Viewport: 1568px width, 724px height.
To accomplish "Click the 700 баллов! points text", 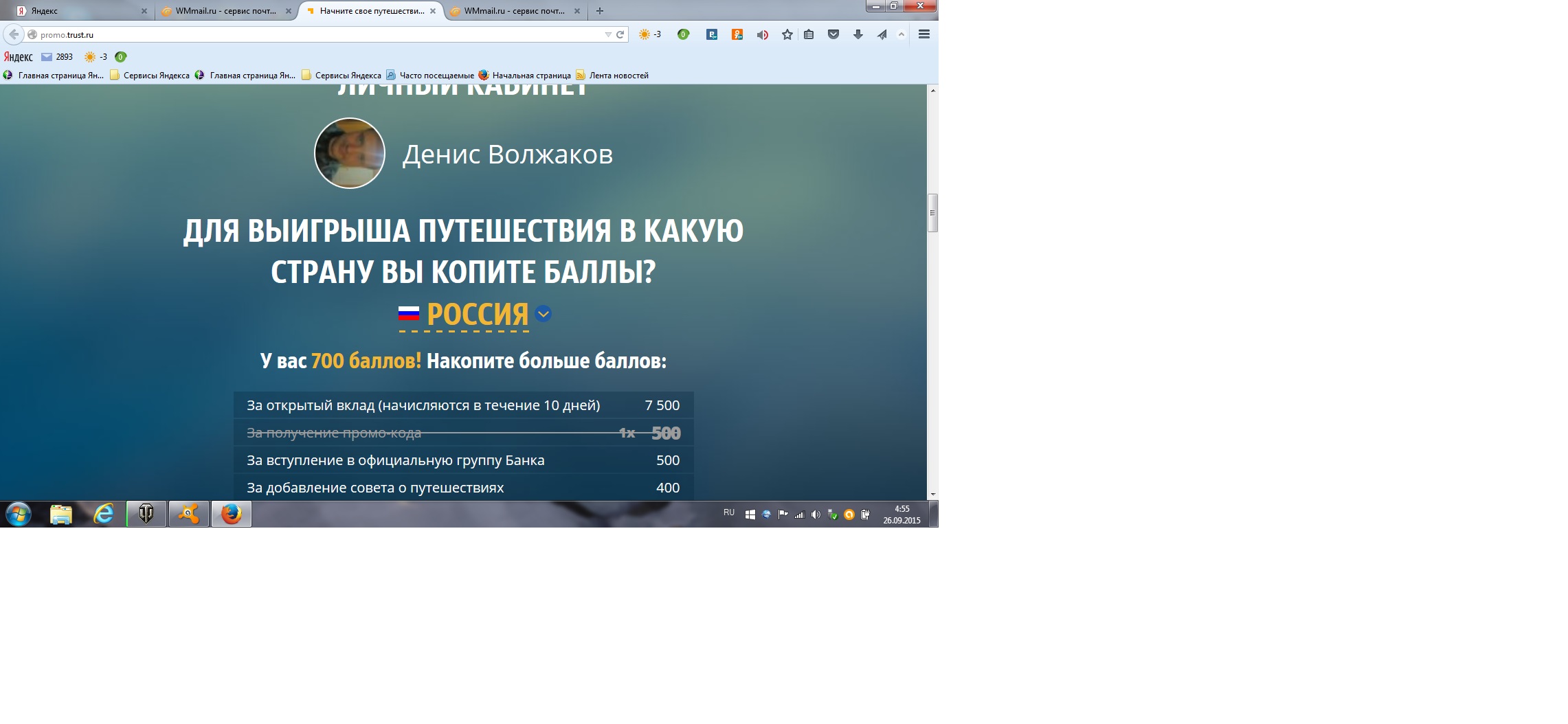I will [x=366, y=361].
